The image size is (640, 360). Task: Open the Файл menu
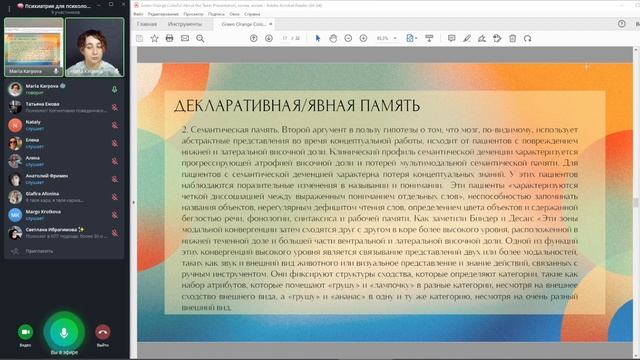click(138, 14)
